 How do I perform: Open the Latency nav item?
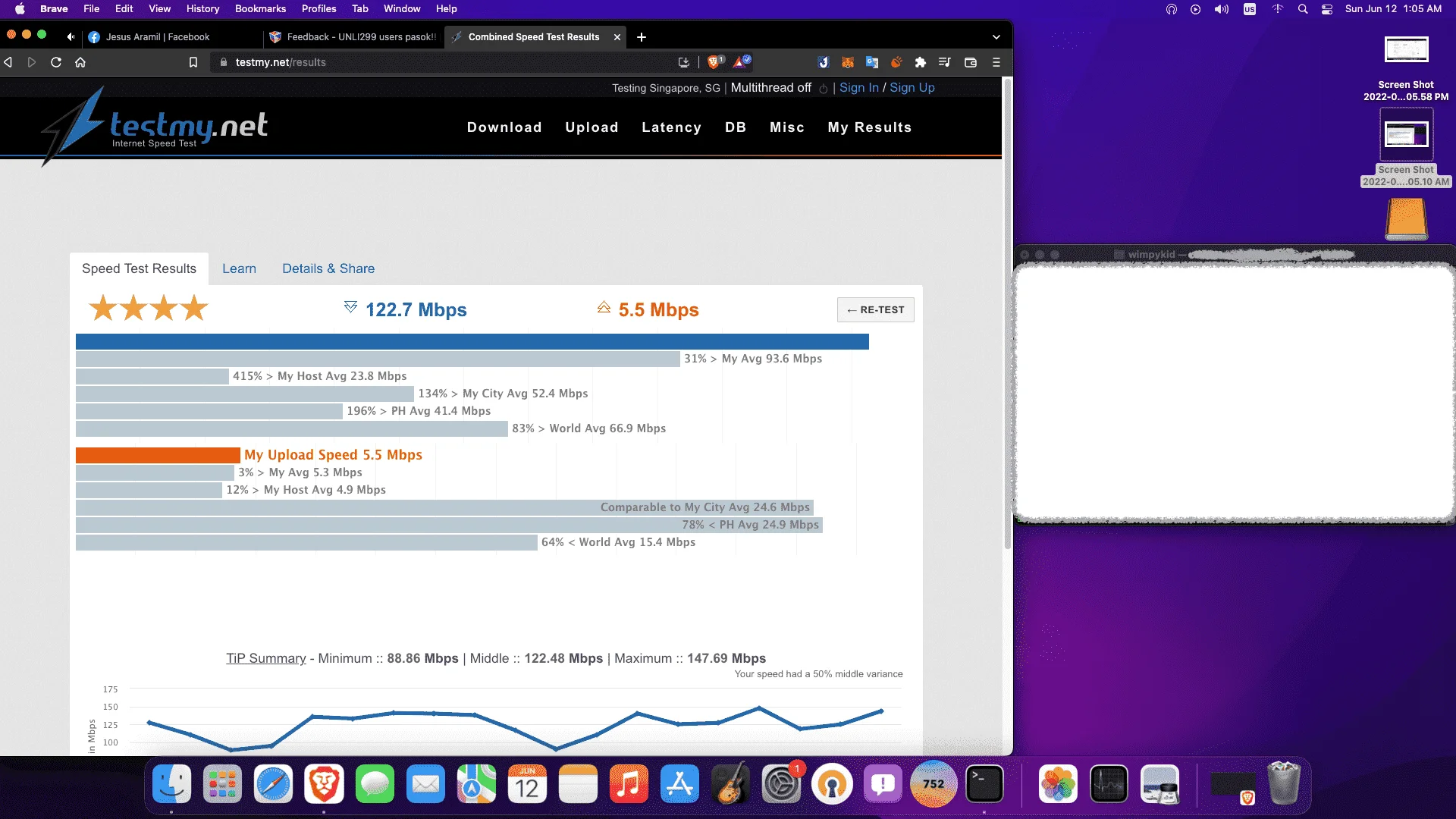coord(671,127)
